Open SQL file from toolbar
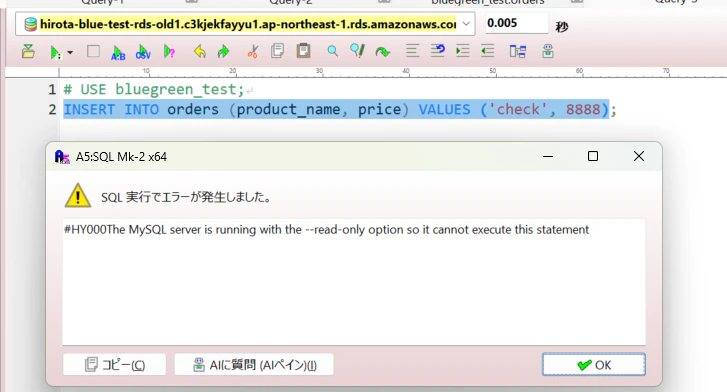The width and height of the screenshot is (727, 392). click(28, 51)
